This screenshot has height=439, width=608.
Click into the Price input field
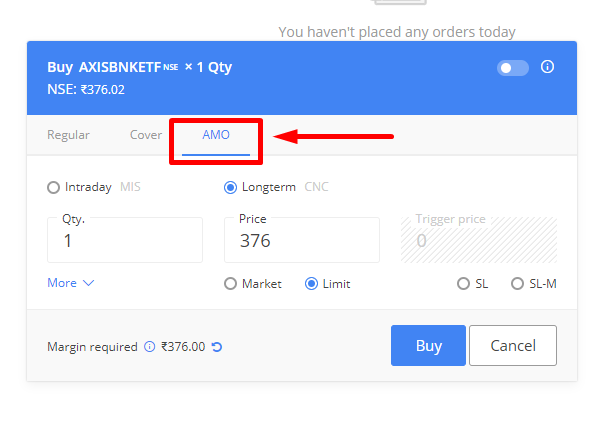[x=302, y=240]
